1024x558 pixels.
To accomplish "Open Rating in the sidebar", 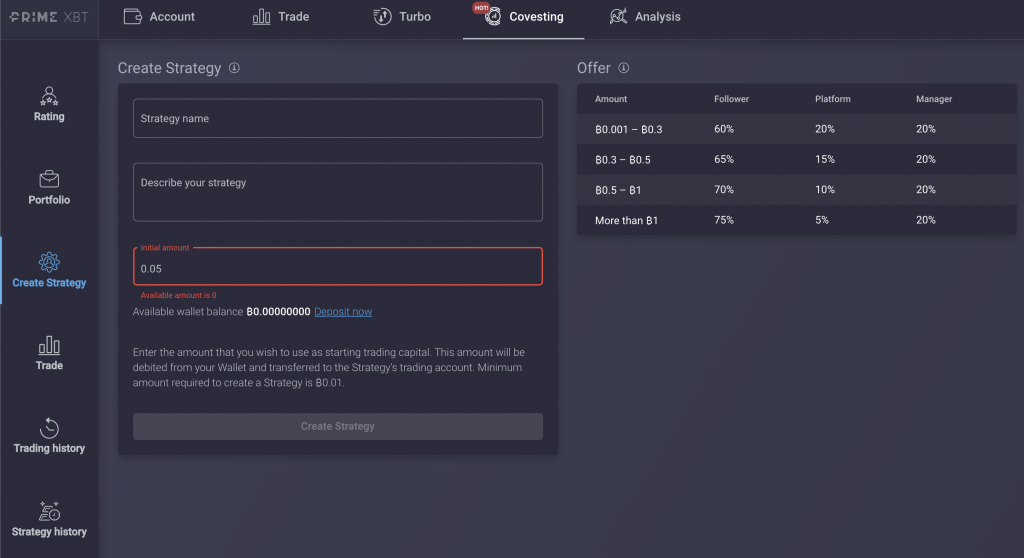I will point(49,104).
